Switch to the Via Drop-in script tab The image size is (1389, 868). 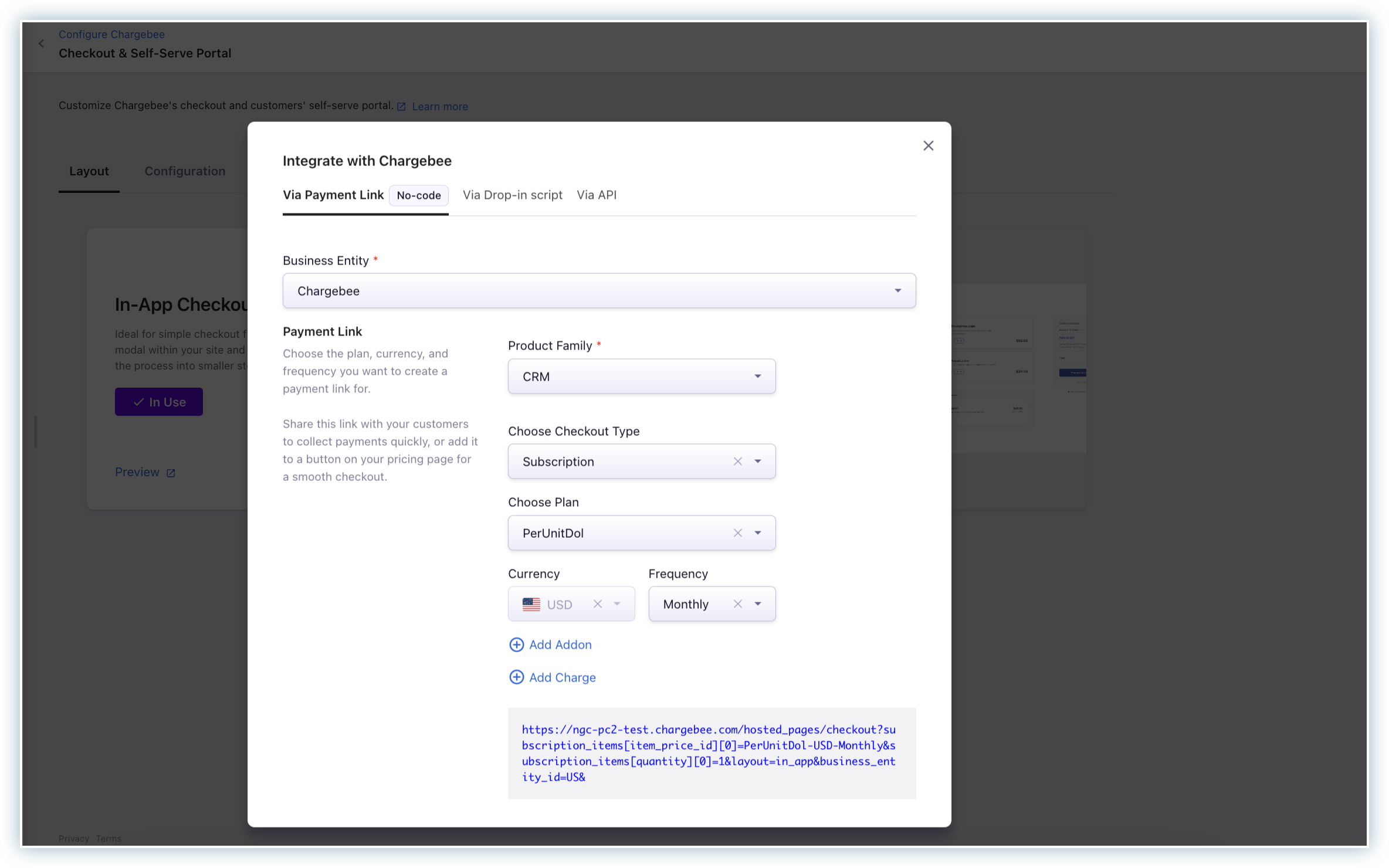pyautogui.click(x=512, y=195)
